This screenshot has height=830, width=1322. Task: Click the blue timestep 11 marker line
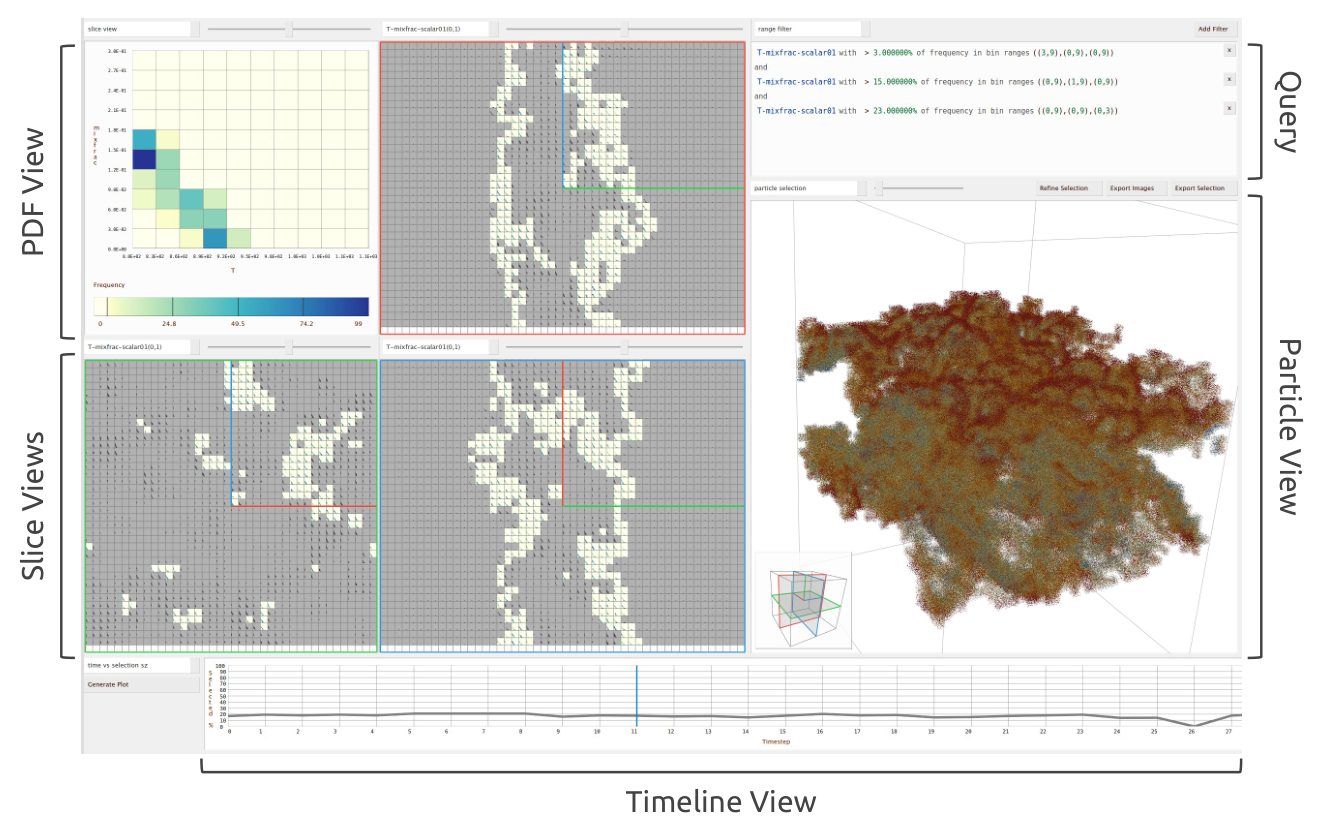pos(636,696)
